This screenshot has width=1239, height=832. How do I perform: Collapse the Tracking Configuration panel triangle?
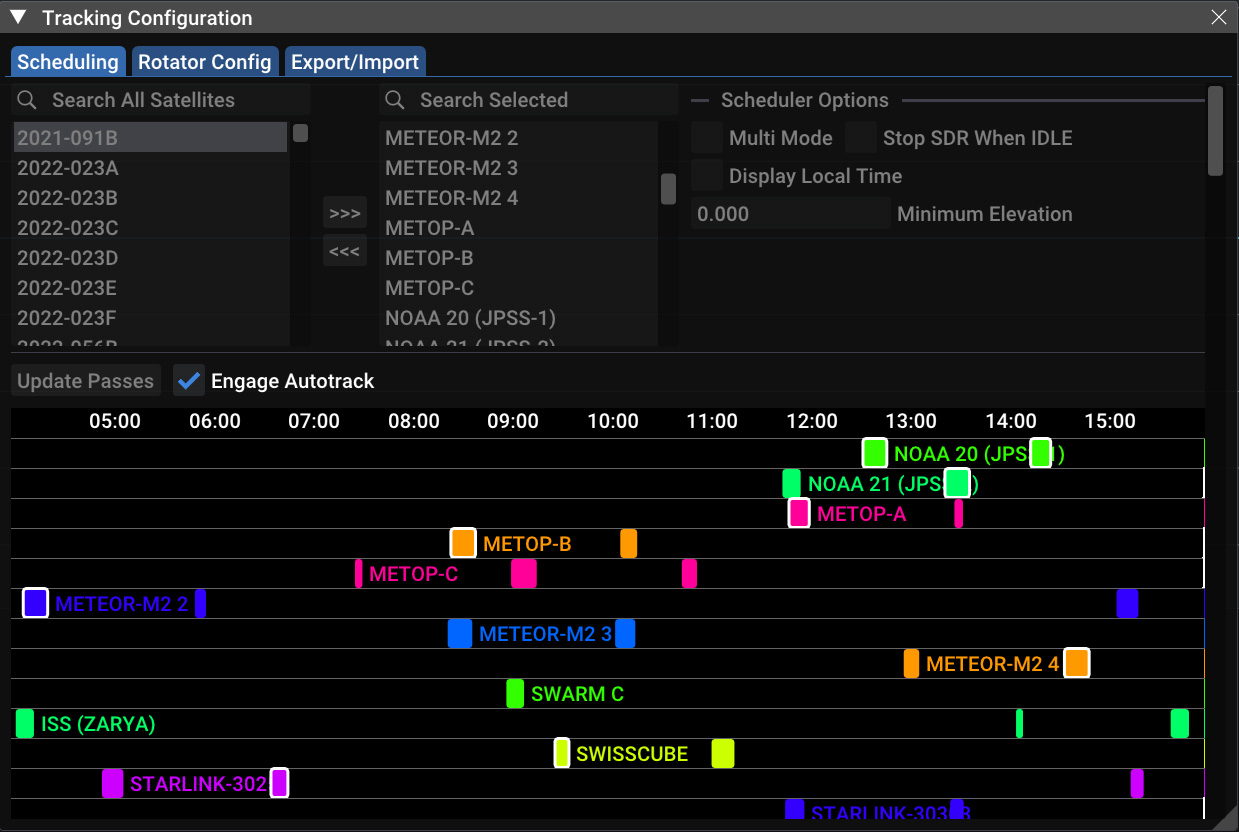18,17
